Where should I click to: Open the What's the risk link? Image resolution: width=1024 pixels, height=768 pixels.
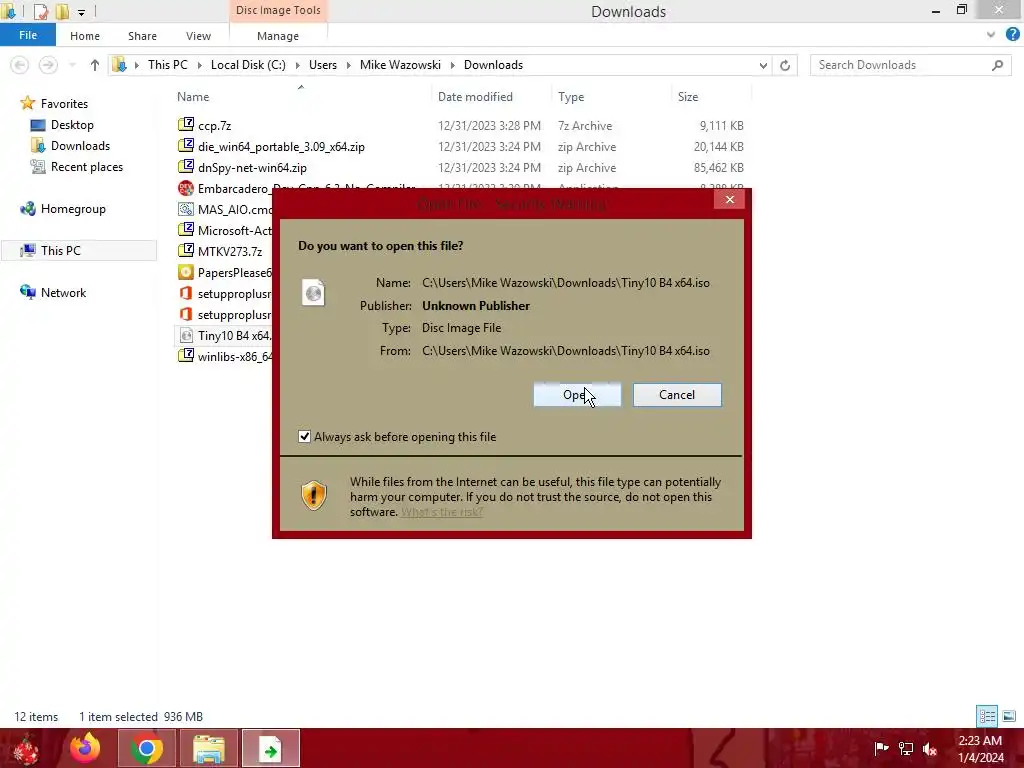pos(441,512)
